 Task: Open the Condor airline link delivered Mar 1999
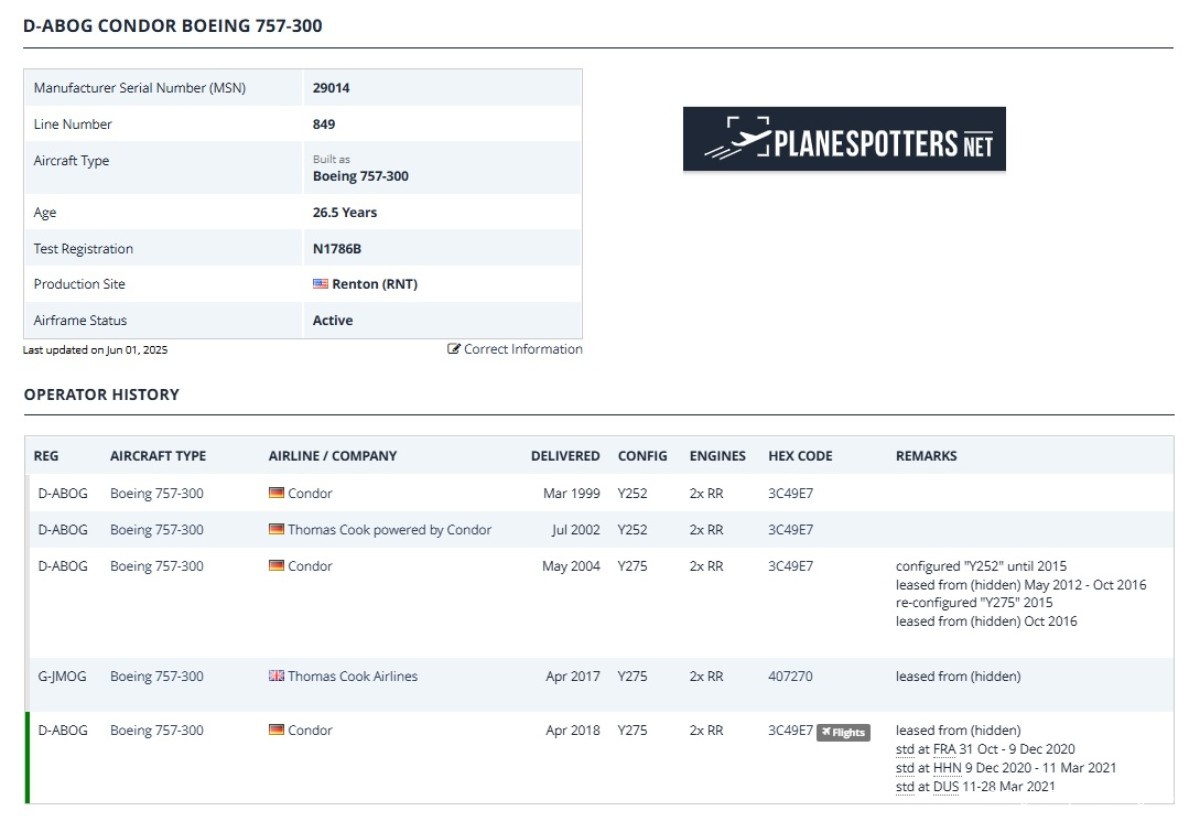pyautogui.click(x=310, y=493)
